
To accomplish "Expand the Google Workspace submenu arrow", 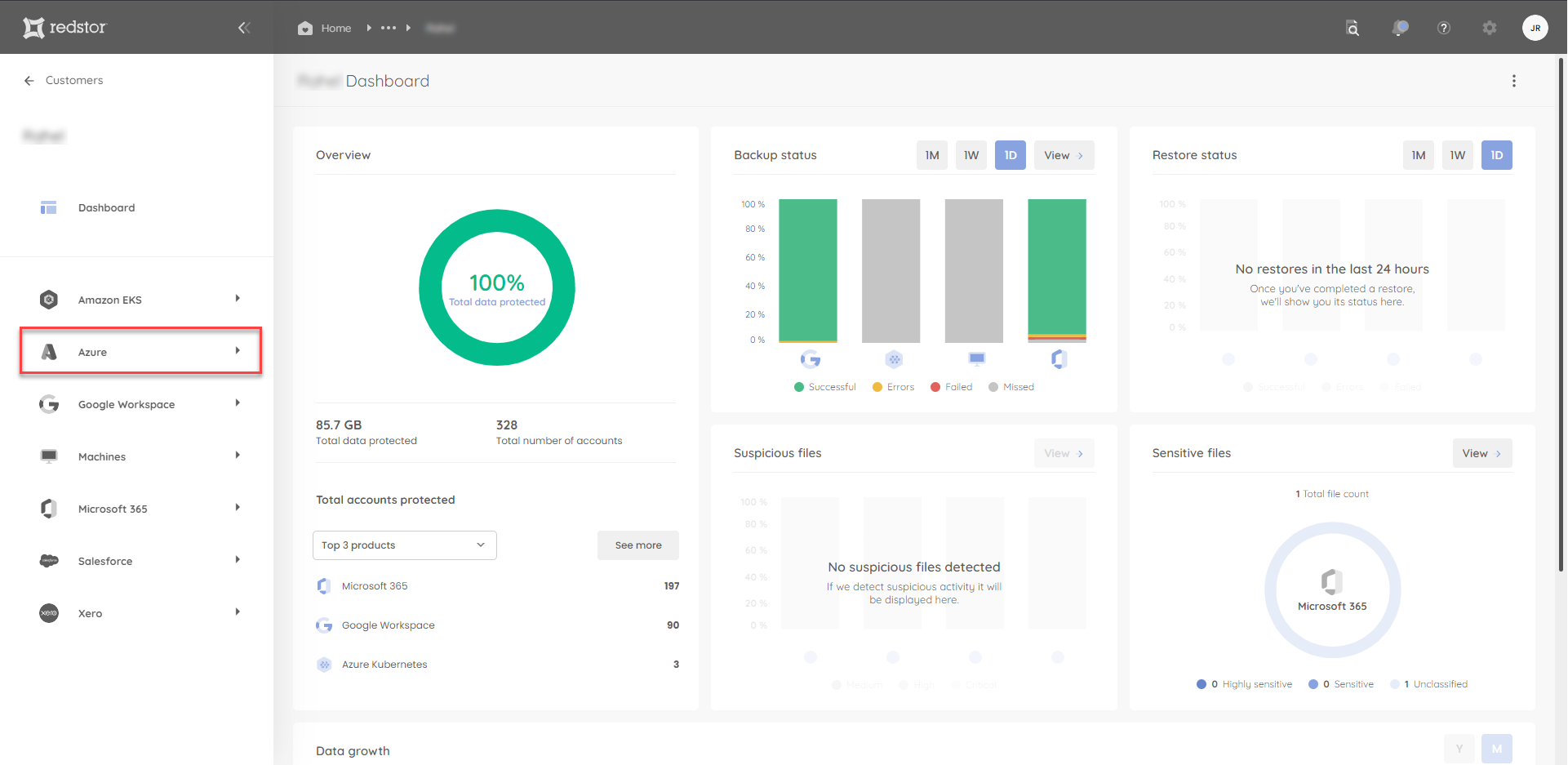I will tap(238, 403).
